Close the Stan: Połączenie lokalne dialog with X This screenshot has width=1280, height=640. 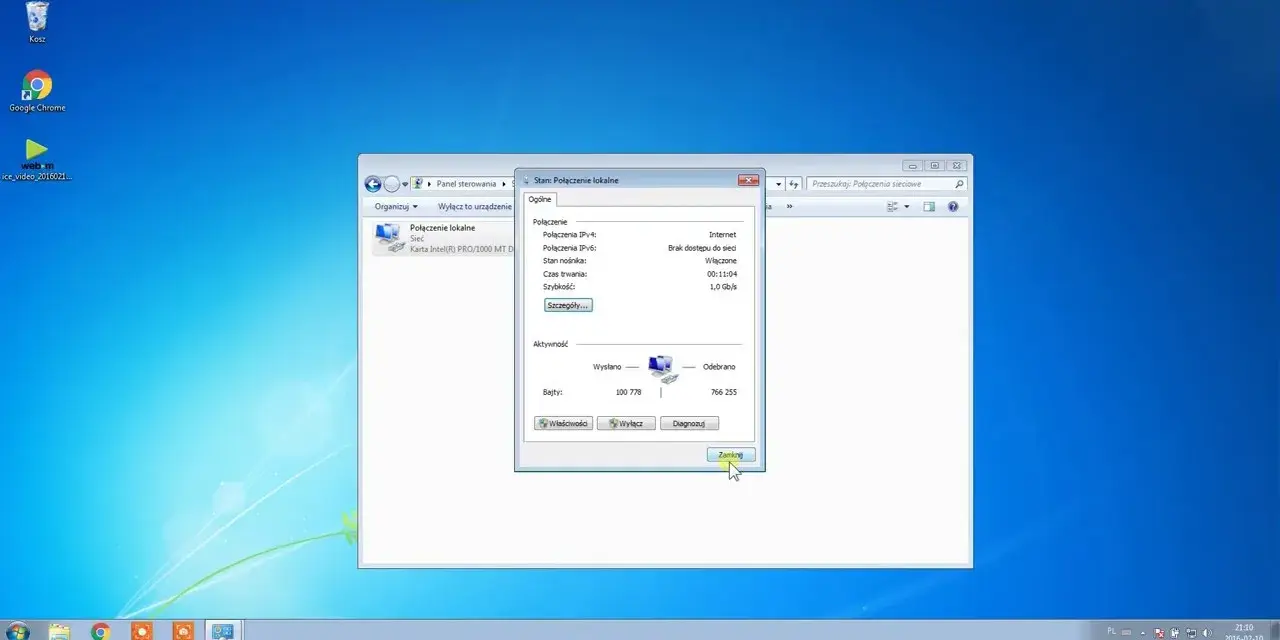[748, 180]
